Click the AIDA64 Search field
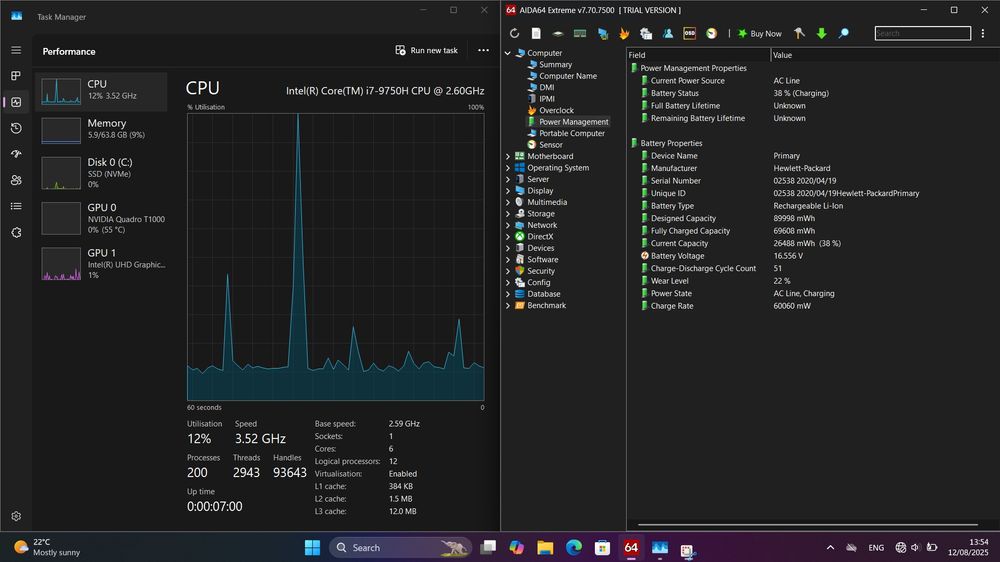Screen dimensions: 1000x562 coord(923,33)
